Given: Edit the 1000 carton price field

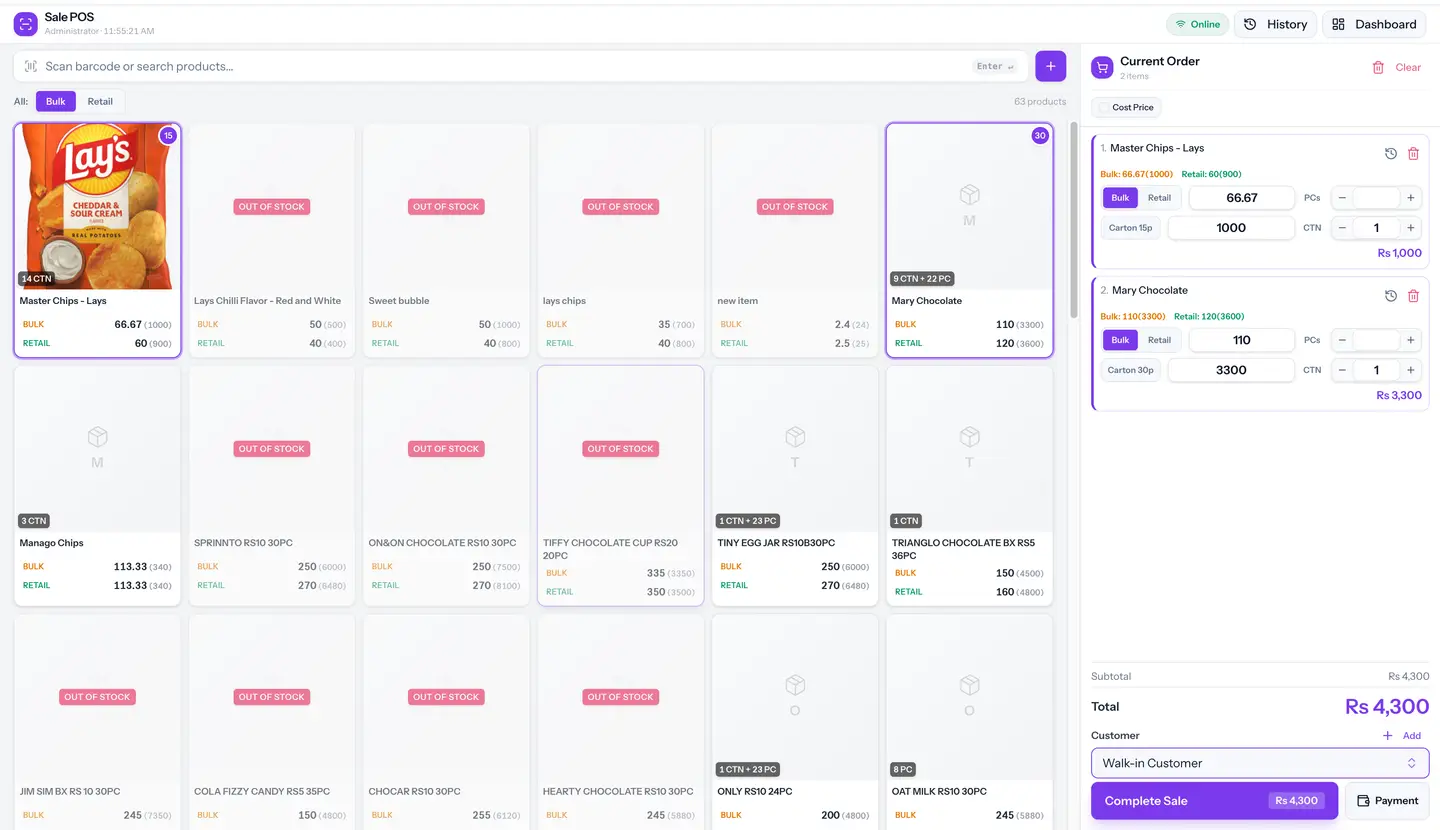Looking at the screenshot, I should [1231, 228].
